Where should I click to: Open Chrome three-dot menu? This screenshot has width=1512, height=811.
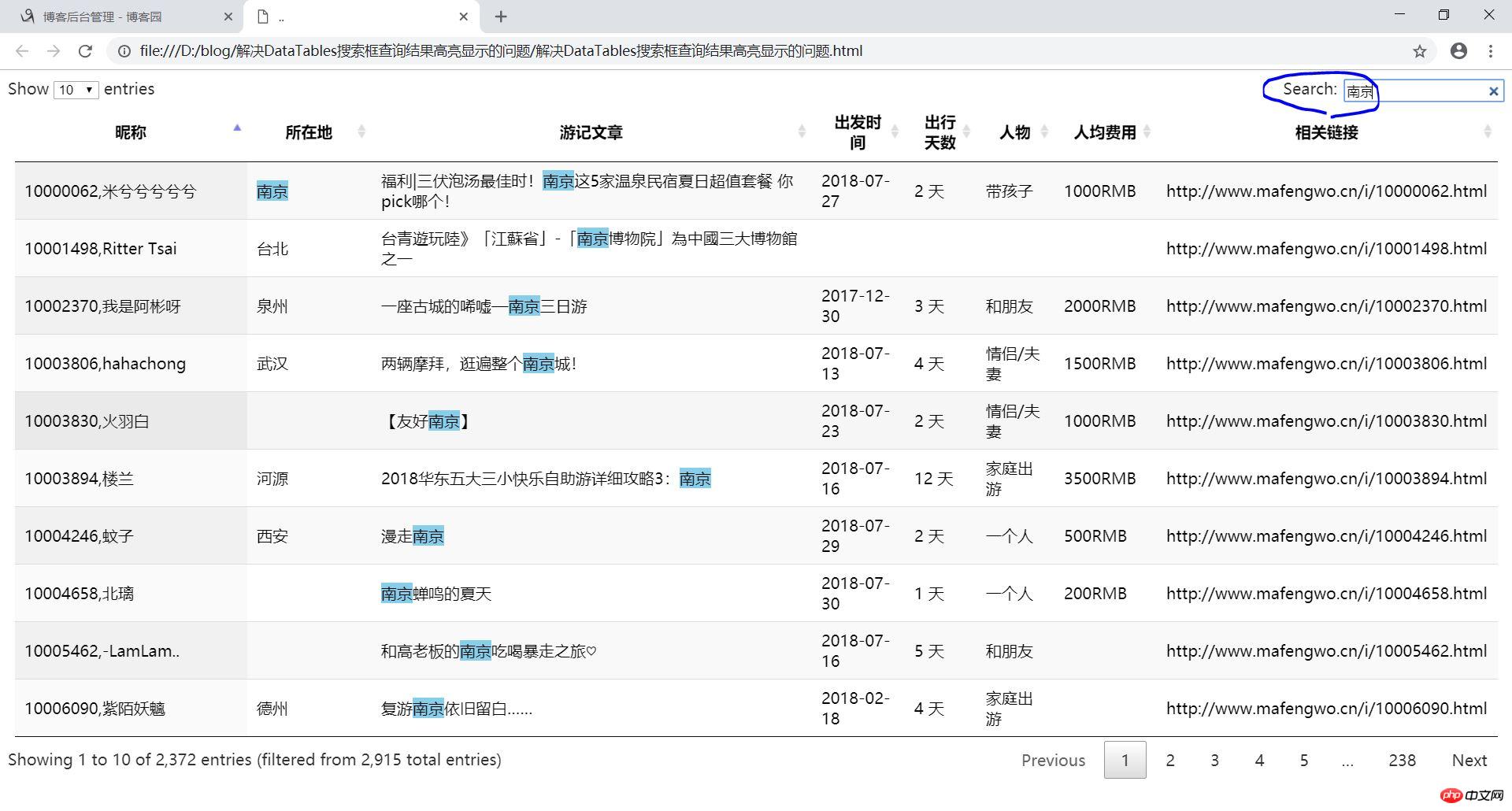click(x=1490, y=51)
